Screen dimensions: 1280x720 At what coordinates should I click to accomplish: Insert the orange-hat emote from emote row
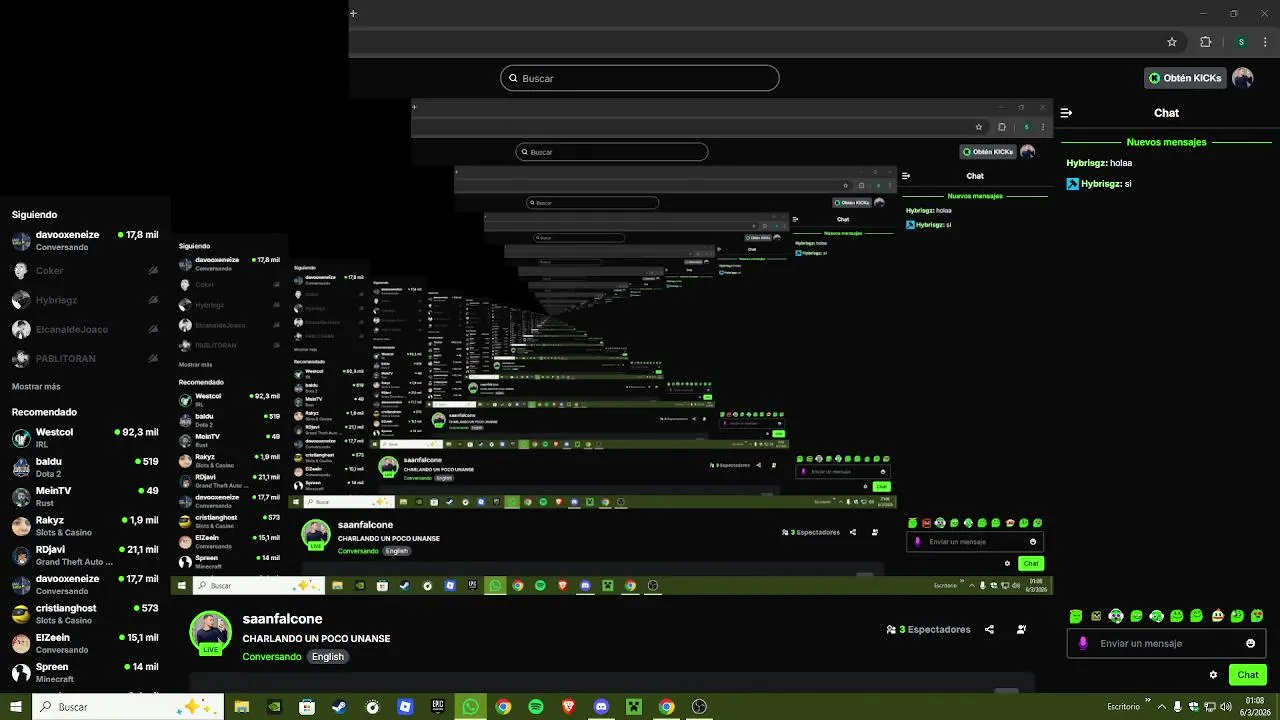click(1217, 616)
